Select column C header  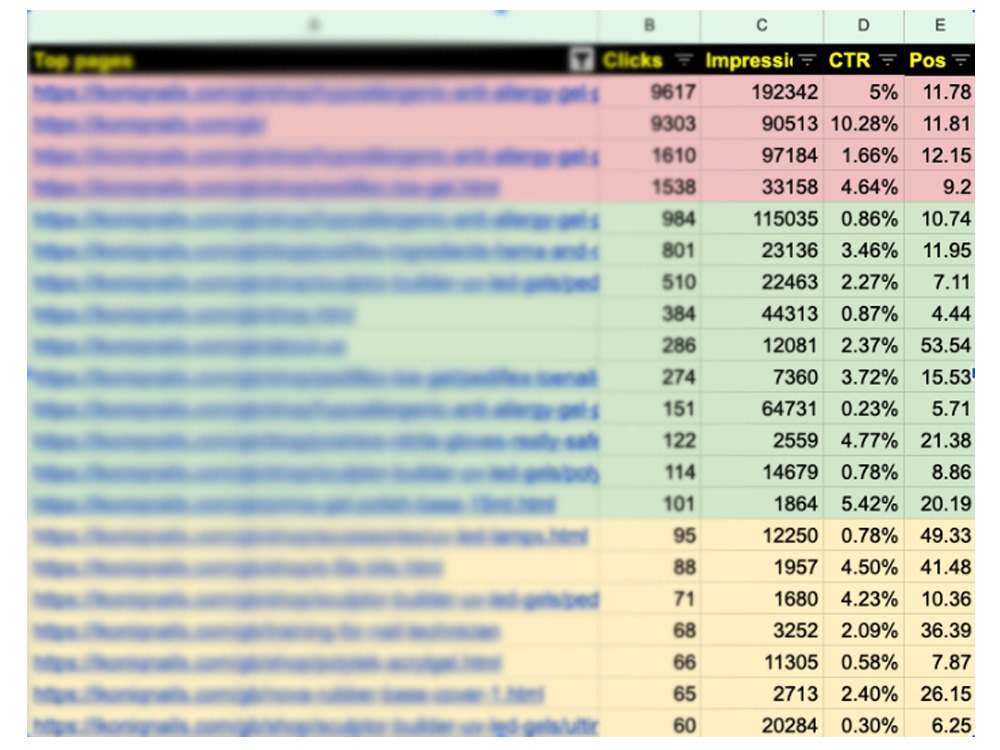[761, 26]
